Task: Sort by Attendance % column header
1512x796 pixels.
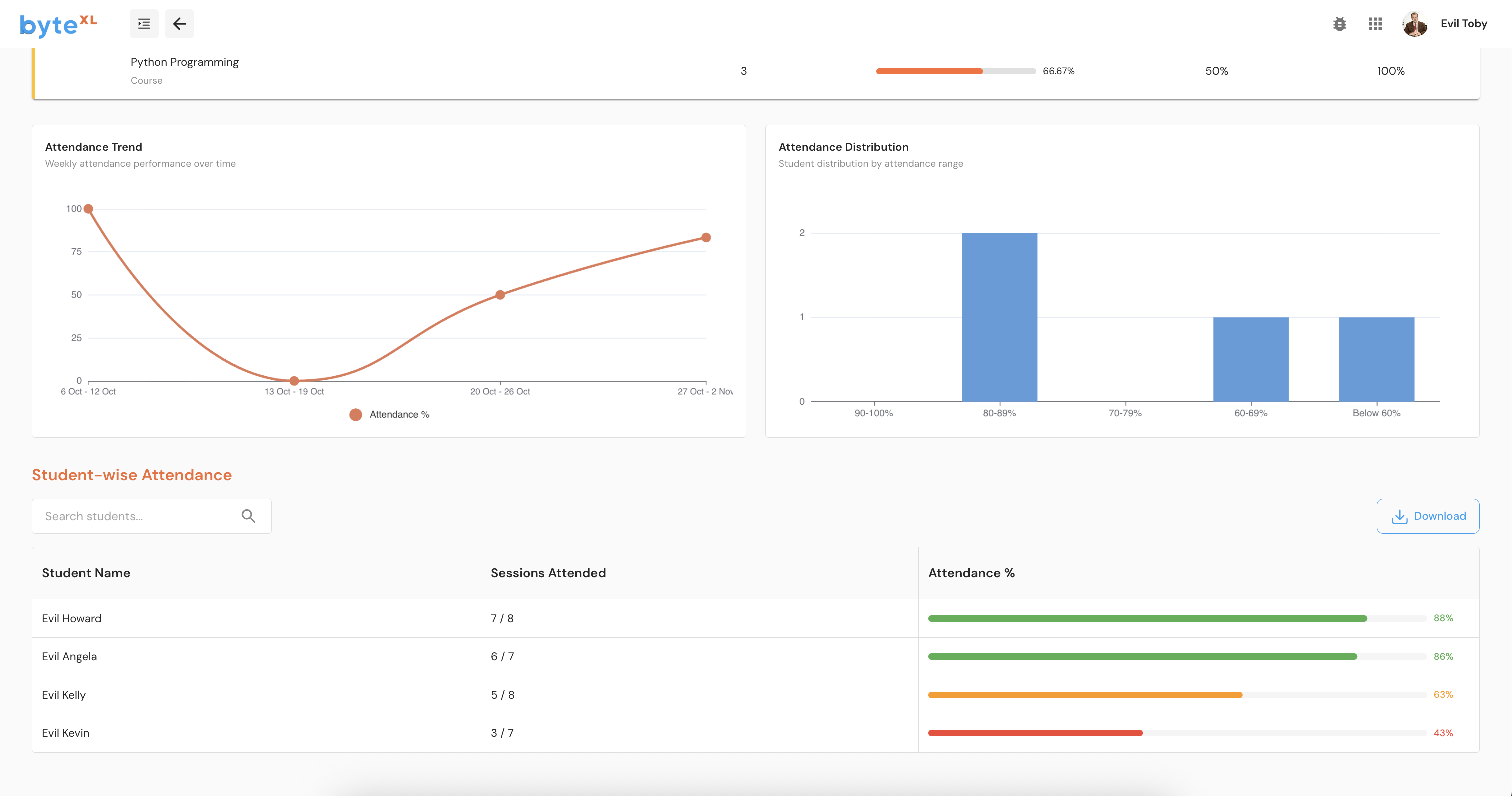Action: click(971, 573)
